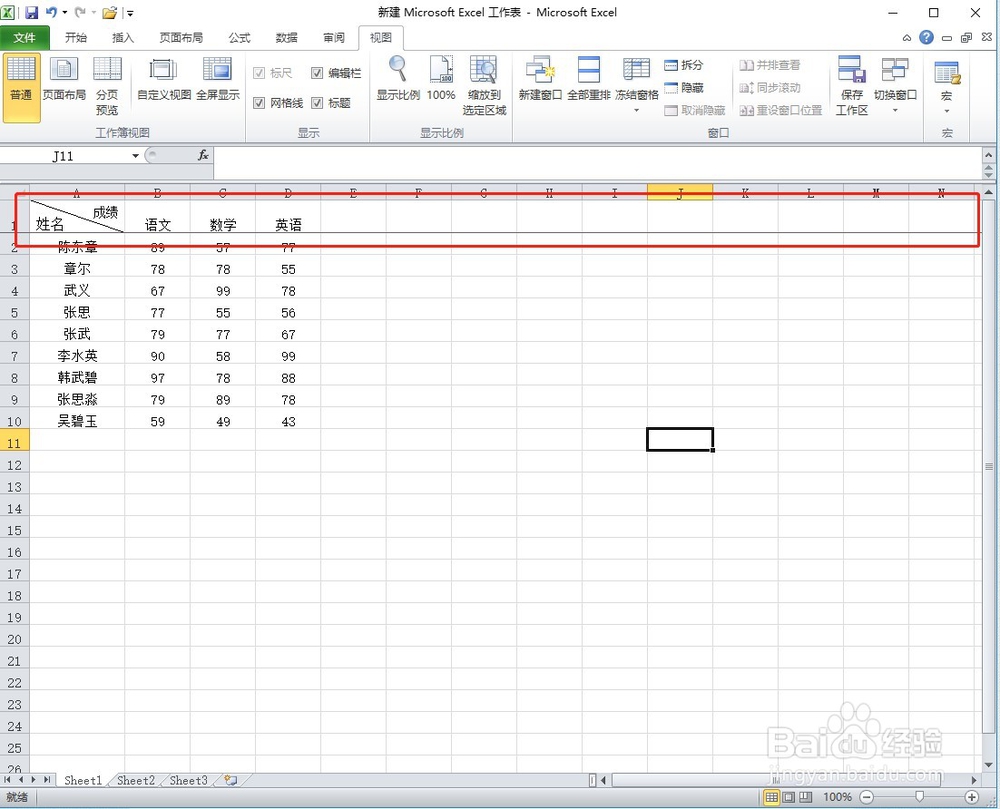This screenshot has width=1000, height=809.
Task: Click Open folder icon in Quick Access Toolbar
Action: click(x=110, y=12)
